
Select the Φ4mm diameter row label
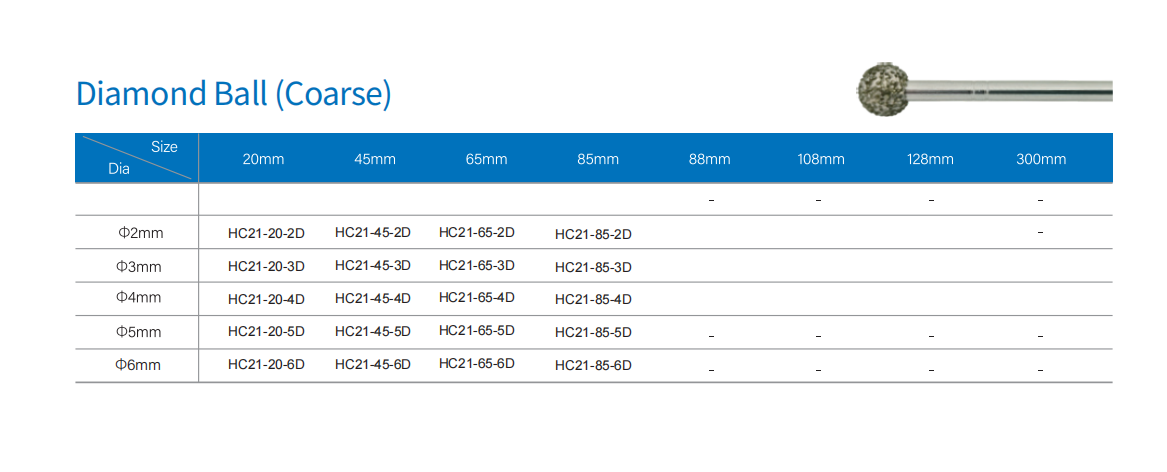[139, 298]
